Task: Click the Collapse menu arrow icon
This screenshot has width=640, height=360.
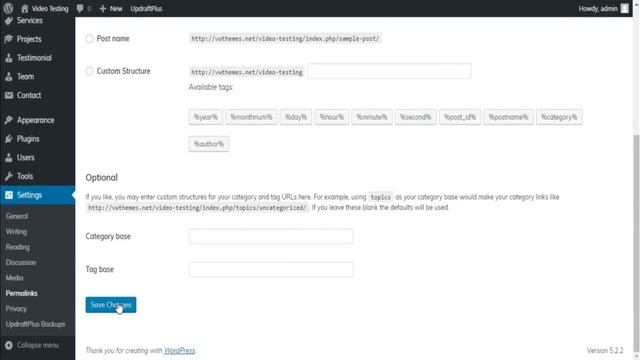Action: point(9,345)
